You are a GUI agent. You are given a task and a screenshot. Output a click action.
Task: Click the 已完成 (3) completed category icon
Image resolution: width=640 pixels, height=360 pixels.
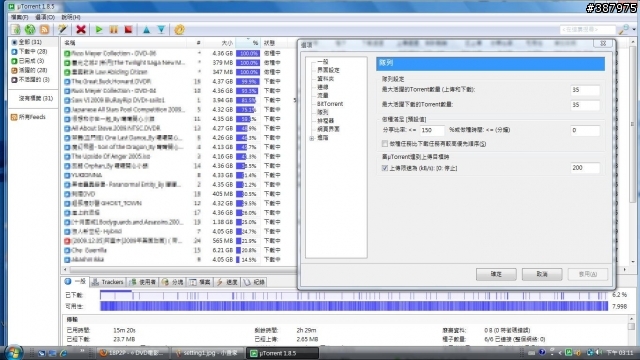point(14,61)
